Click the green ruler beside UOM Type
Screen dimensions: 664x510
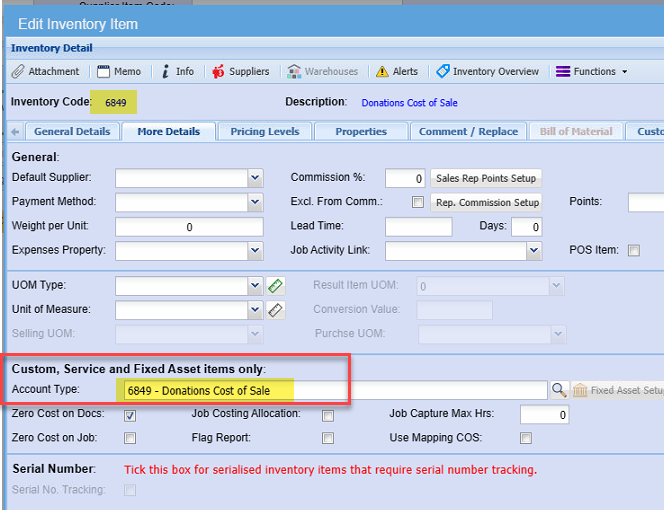pos(275,286)
